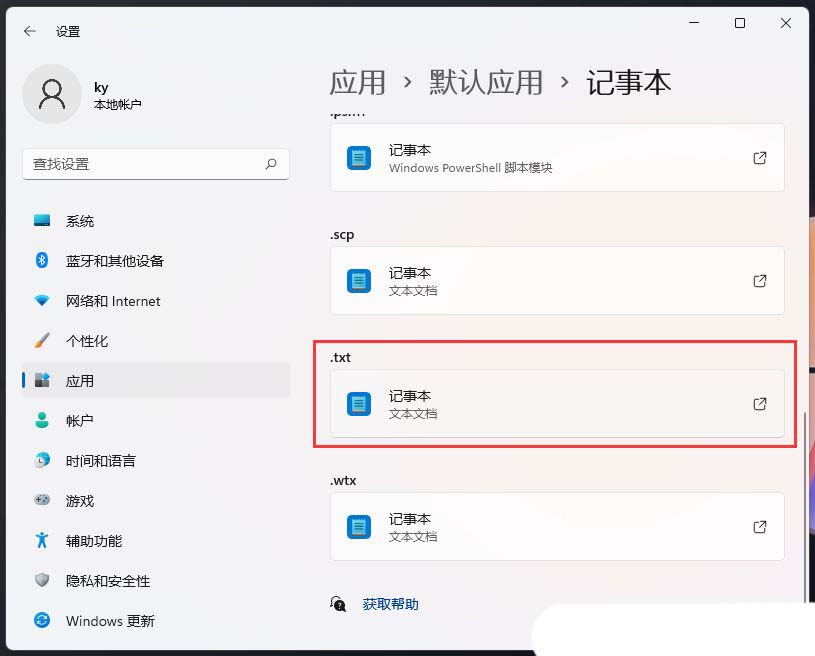Open Personalization settings

86,341
